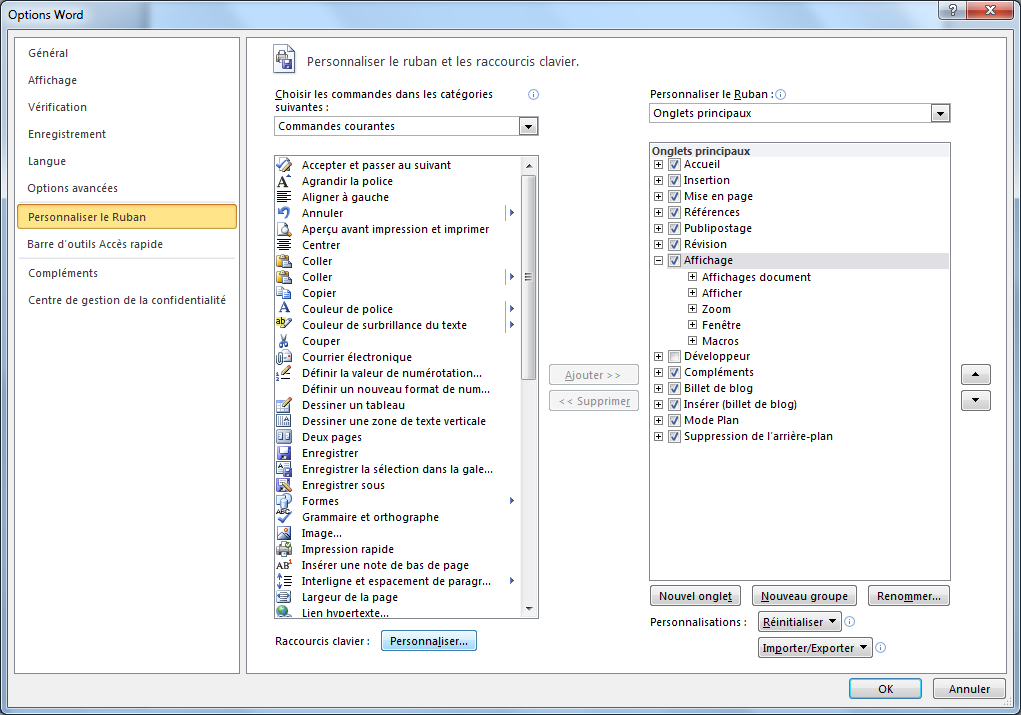Expand the Accueil tree node
Screen dimensions: 1021x715
coord(658,165)
